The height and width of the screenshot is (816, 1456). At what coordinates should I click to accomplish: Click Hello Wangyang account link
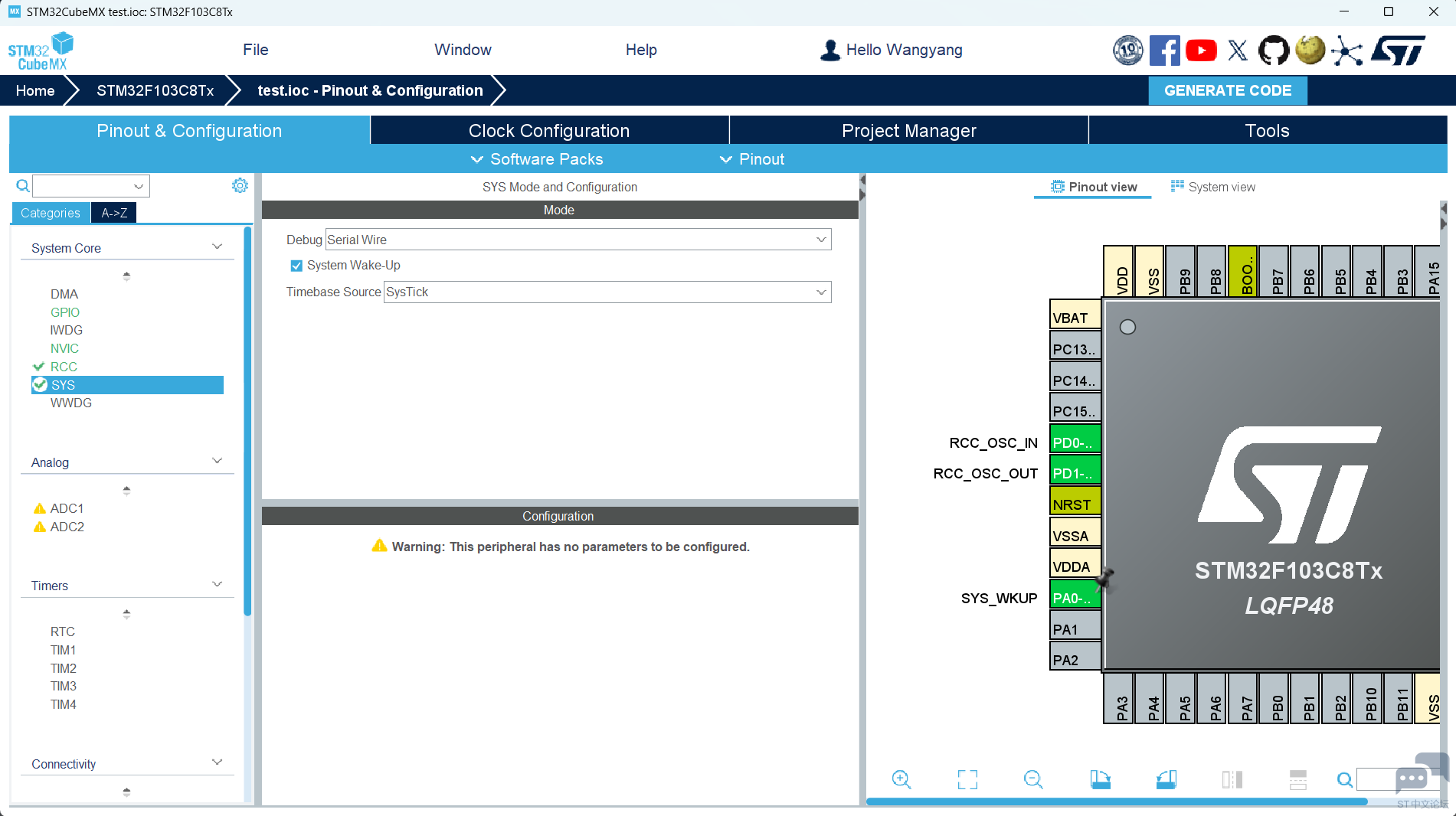[904, 50]
